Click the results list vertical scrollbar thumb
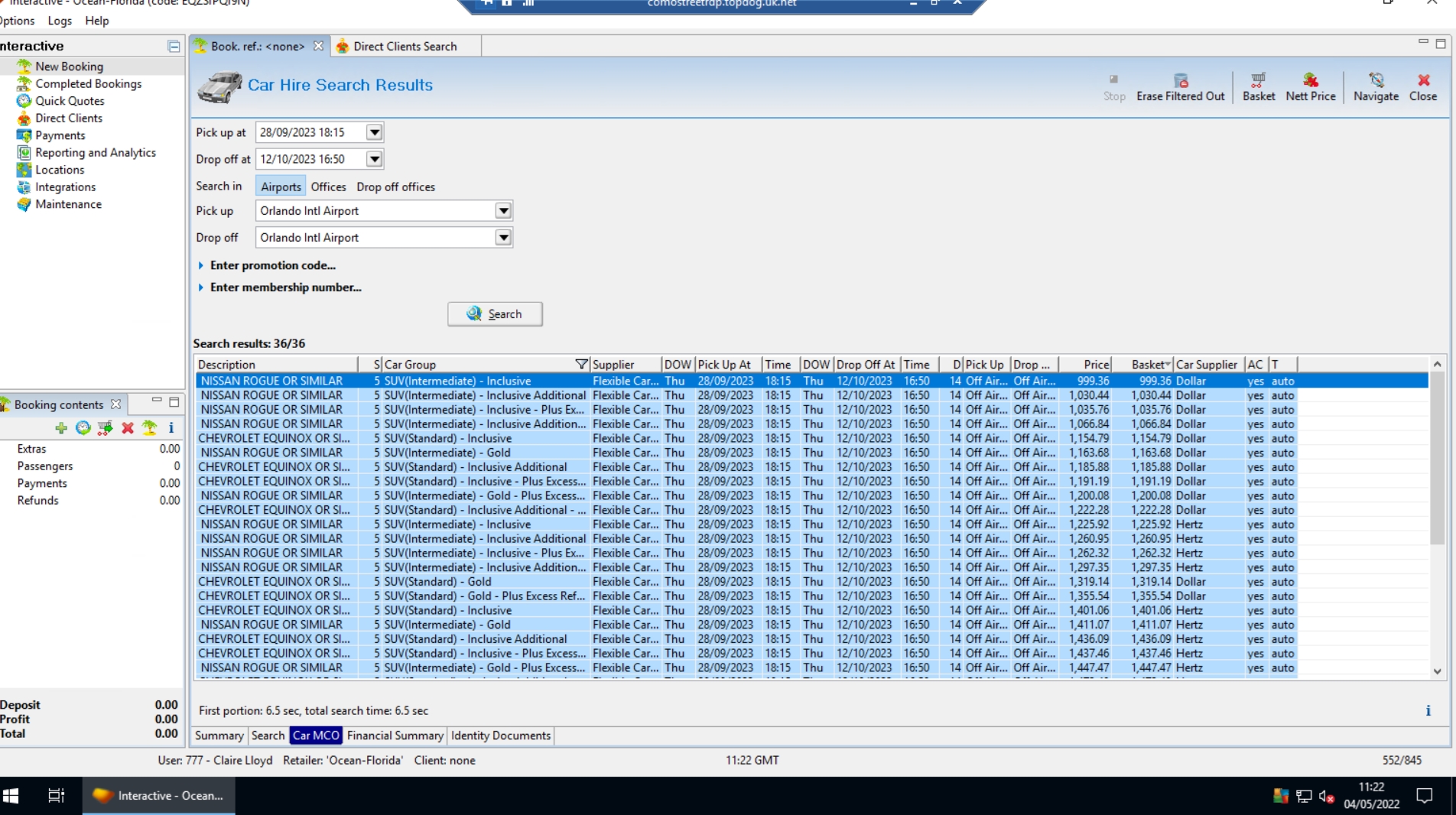Image resolution: width=1456 pixels, height=815 pixels. click(1437, 459)
